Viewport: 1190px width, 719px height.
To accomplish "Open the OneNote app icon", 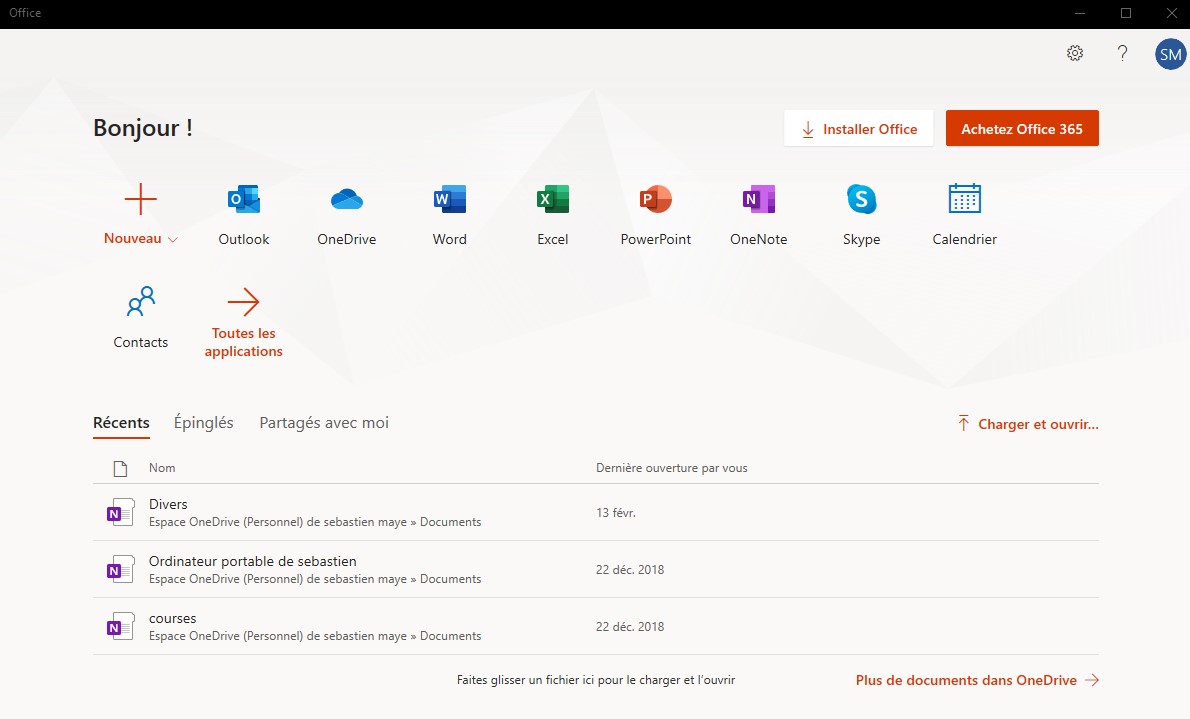I will 759,199.
